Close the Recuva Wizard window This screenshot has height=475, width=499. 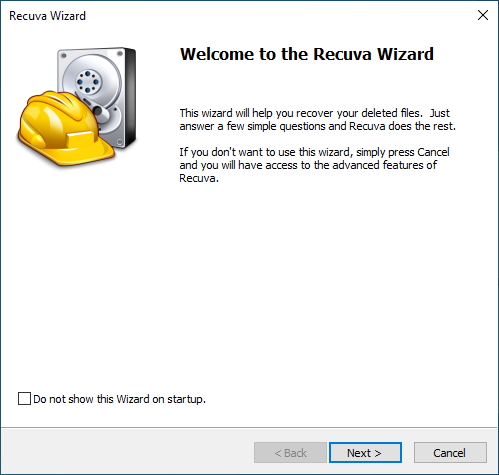click(x=483, y=15)
